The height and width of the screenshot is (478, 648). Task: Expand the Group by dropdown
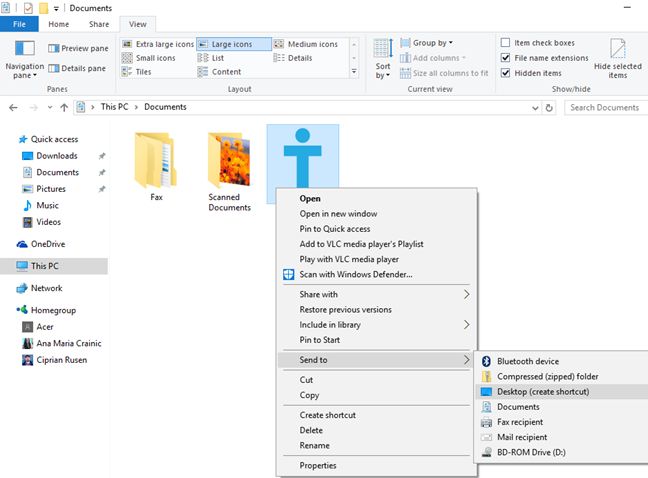[431, 43]
